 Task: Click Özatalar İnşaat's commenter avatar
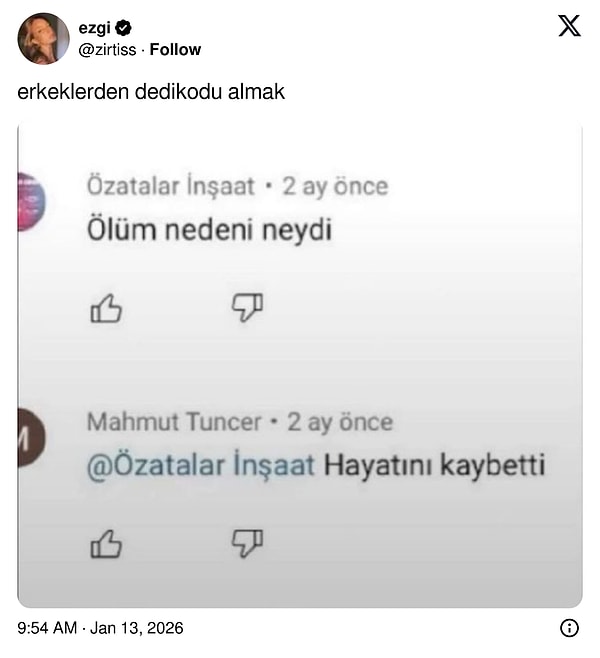[29, 200]
